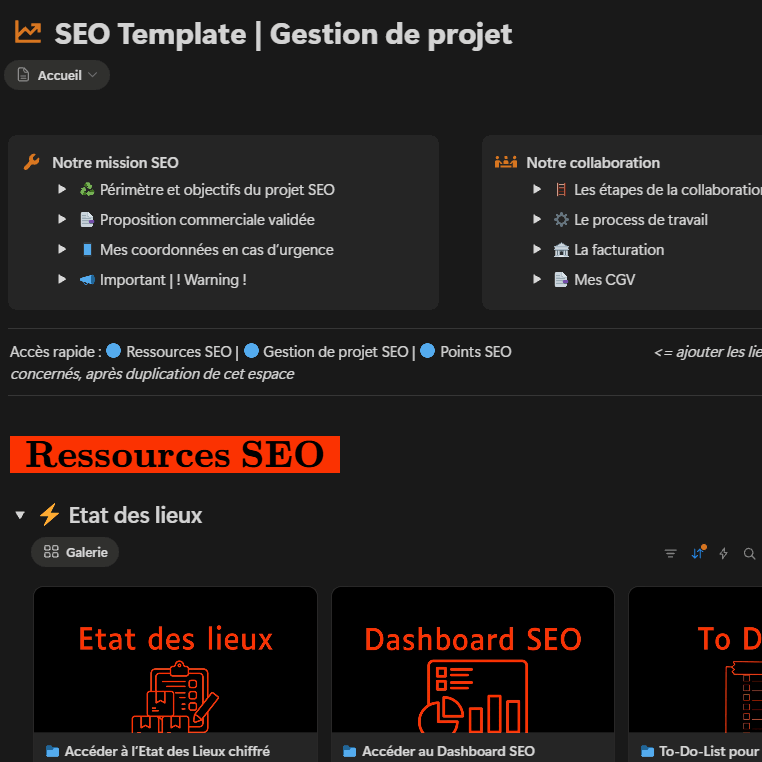
Task: Expand the Périmètre et objectifs du projet SEO toggle
Action: coord(62,189)
